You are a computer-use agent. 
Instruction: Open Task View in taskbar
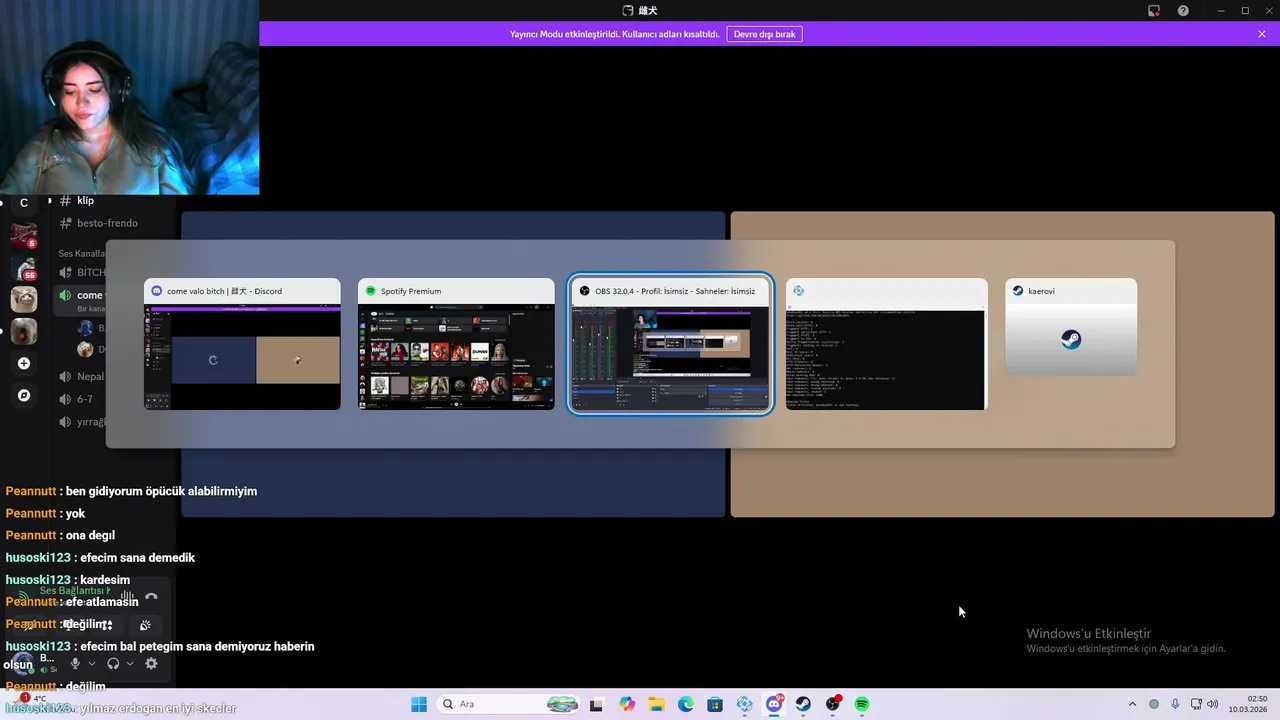[596, 704]
